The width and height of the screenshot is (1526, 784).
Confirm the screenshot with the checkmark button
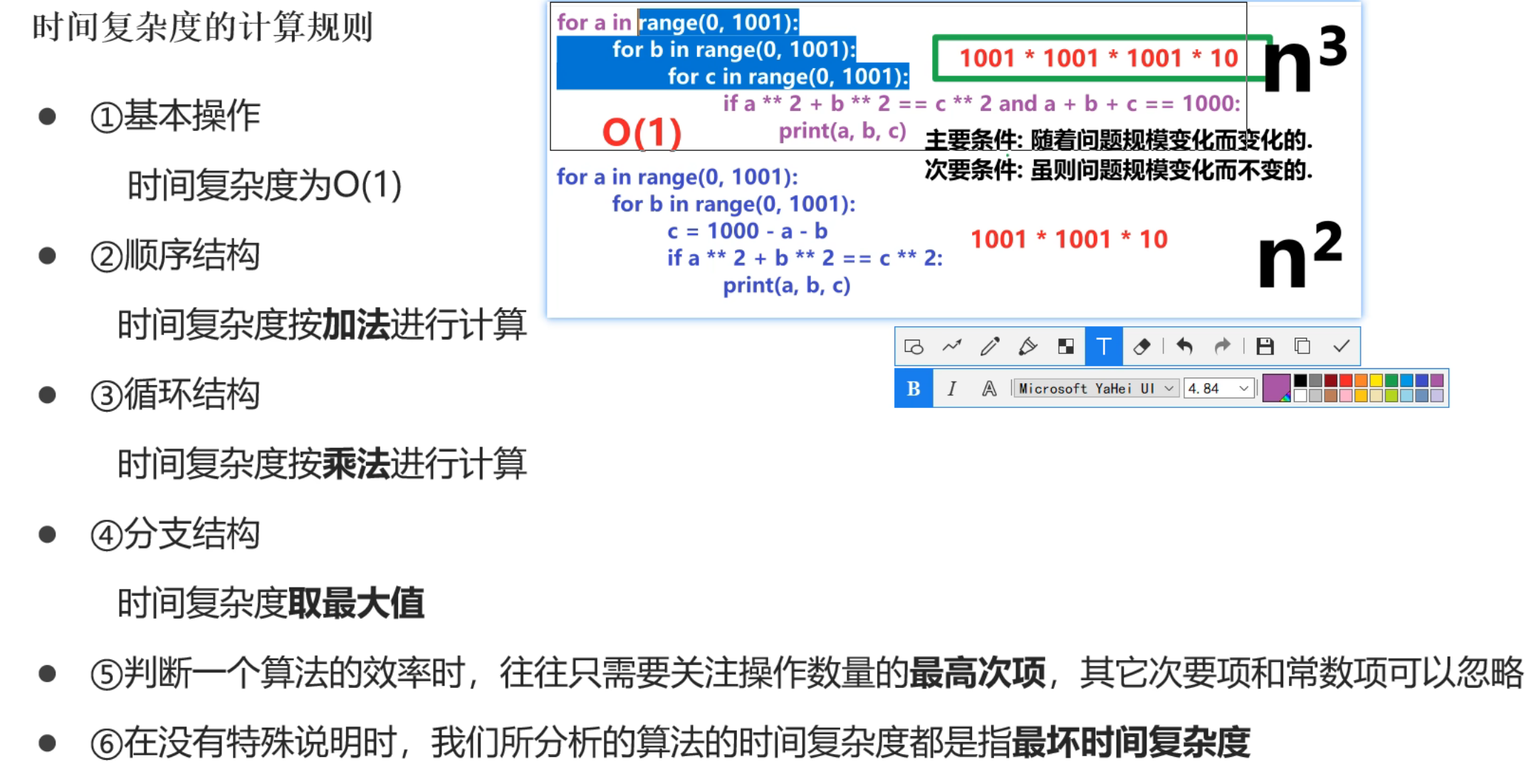tap(1342, 347)
